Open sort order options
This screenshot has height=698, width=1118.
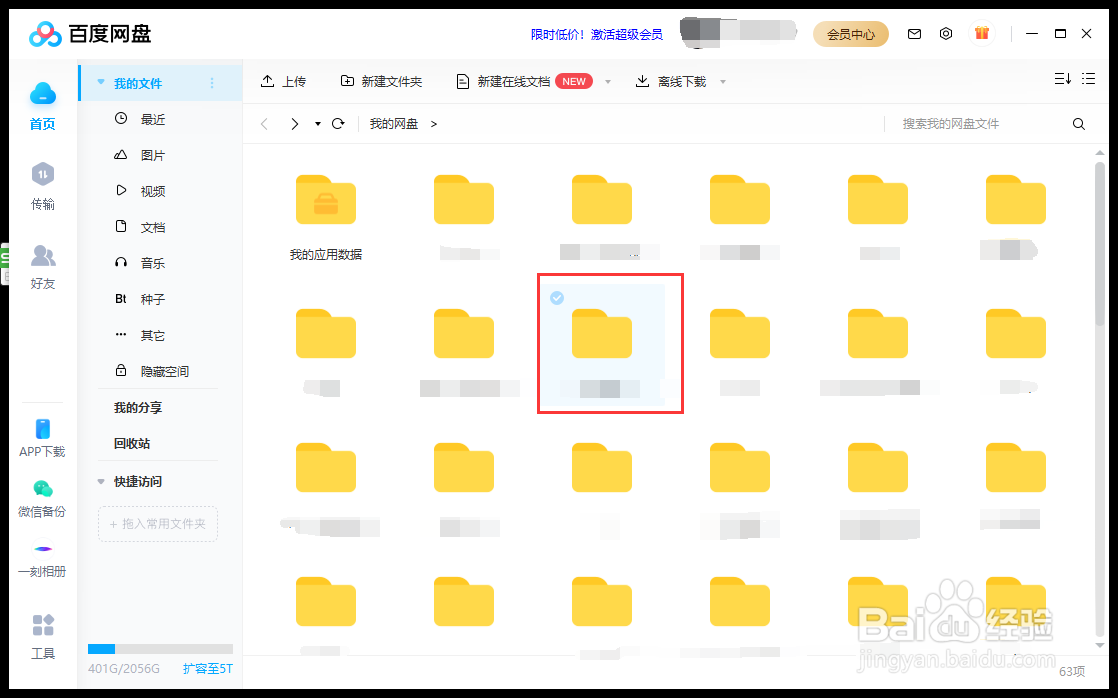click(x=1062, y=79)
